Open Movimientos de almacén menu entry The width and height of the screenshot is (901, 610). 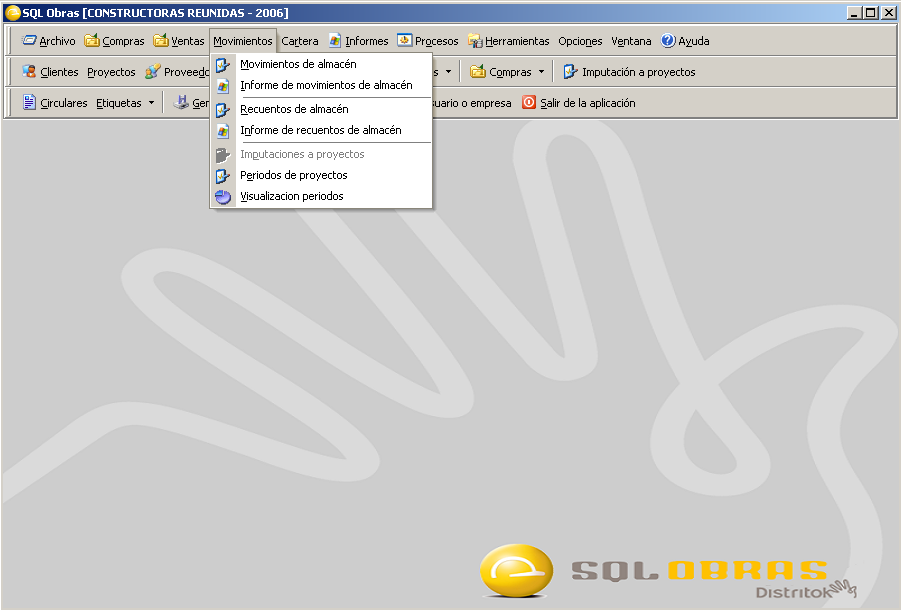click(298, 64)
